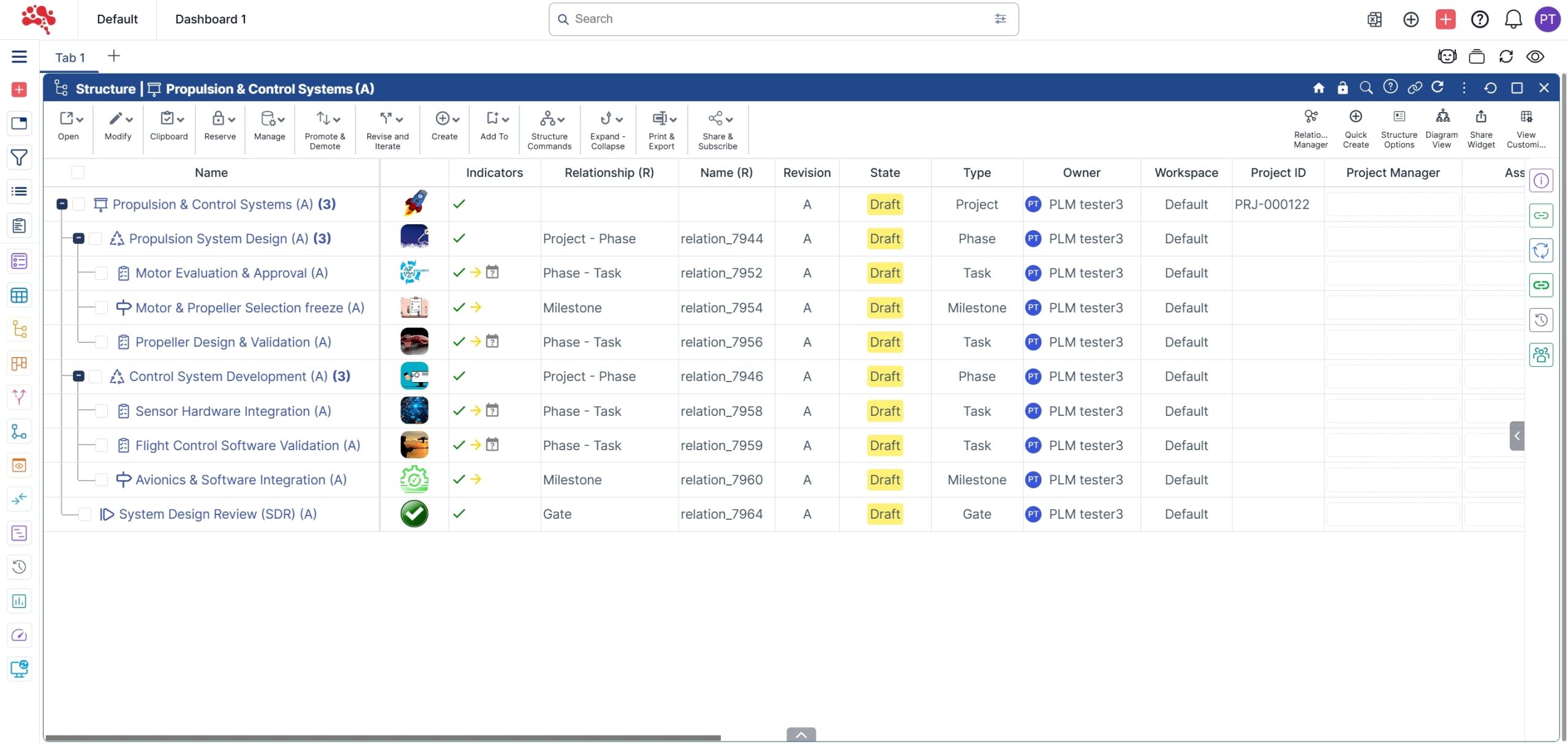The image size is (1568, 744).
Task: Click the horizontal scrollbar at bottom
Action: coord(383,738)
